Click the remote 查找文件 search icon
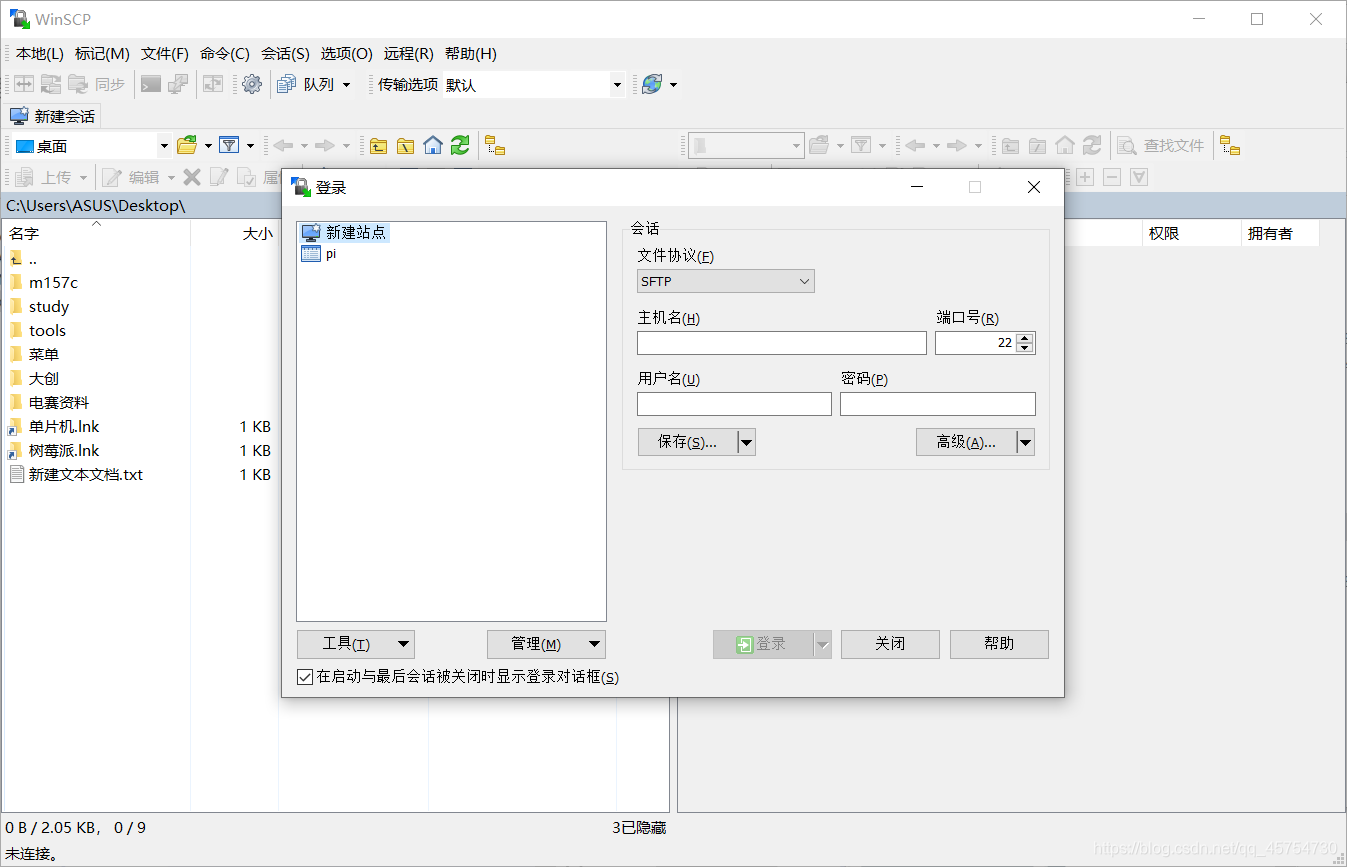The image size is (1347, 867). point(1126,146)
